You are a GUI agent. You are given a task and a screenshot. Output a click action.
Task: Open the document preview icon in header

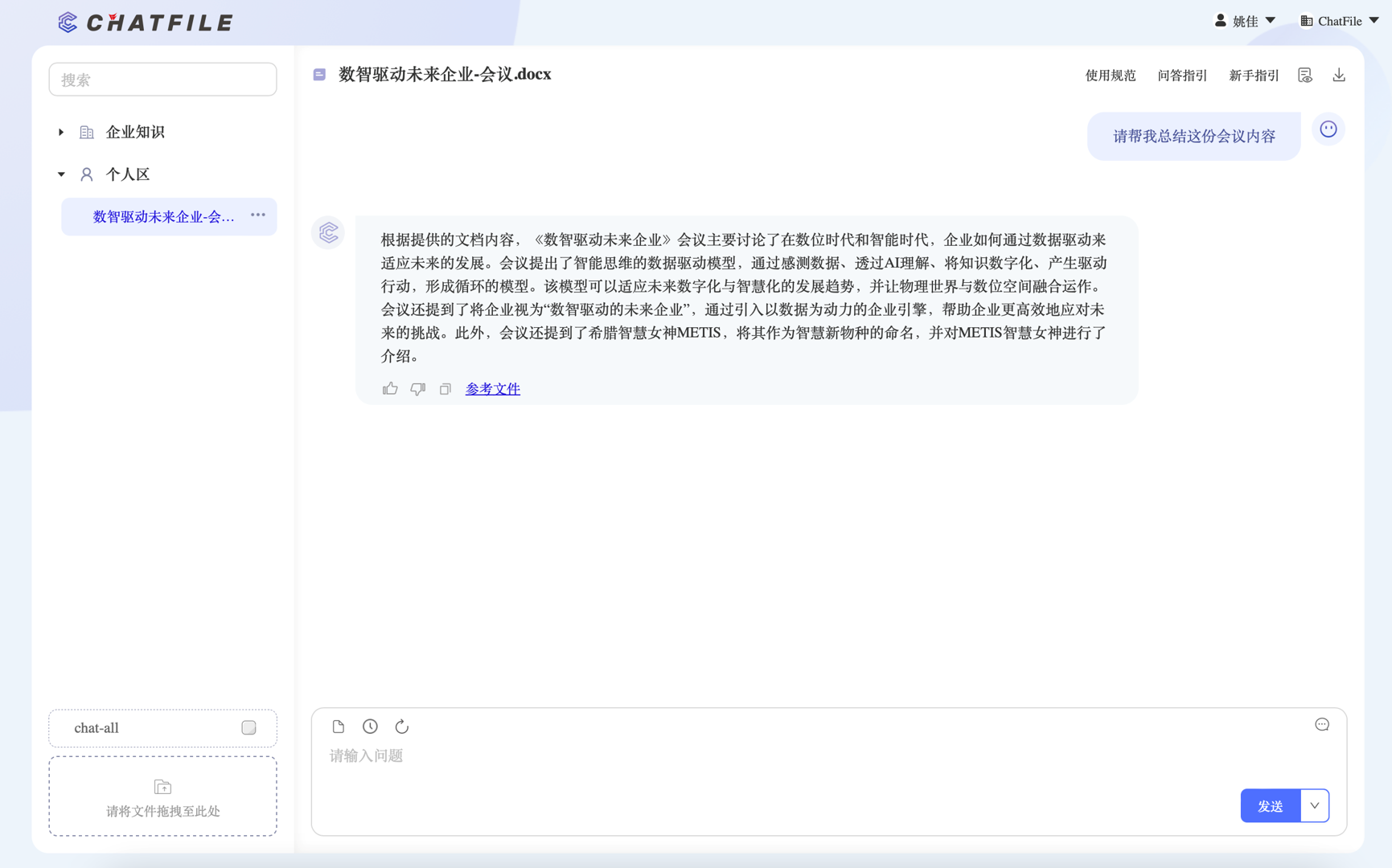point(1304,75)
